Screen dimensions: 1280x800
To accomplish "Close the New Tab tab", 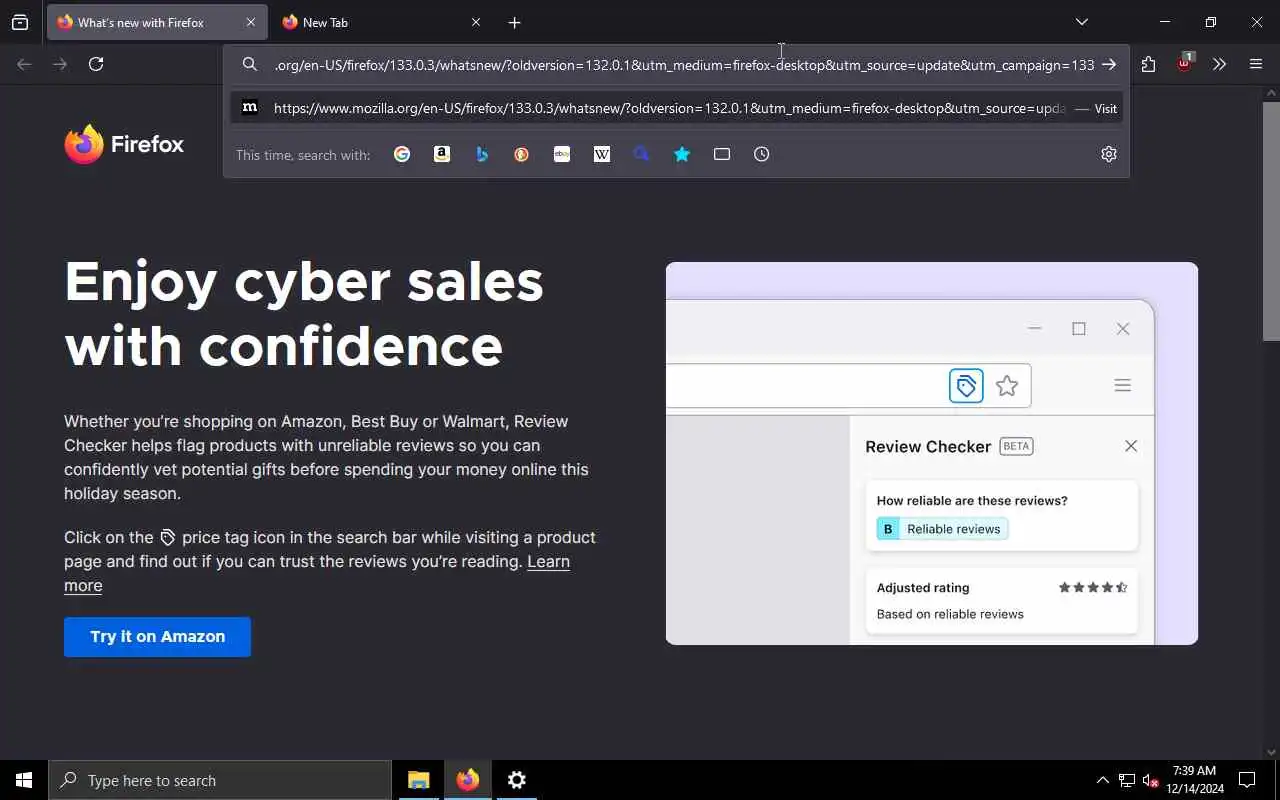I will point(476,22).
